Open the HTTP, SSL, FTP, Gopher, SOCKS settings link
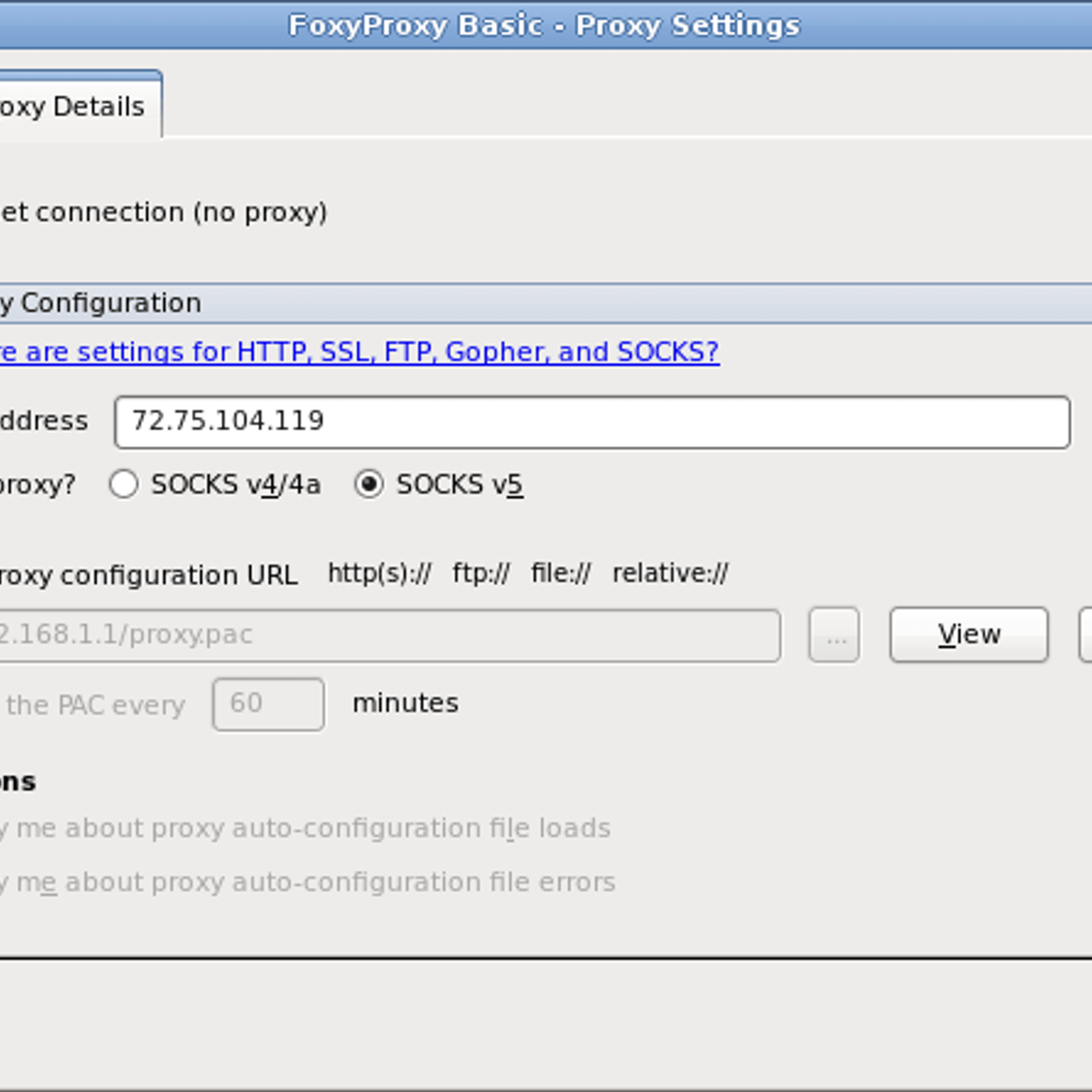The width and height of the screenshot is (1092, 1092). point(360,352)
